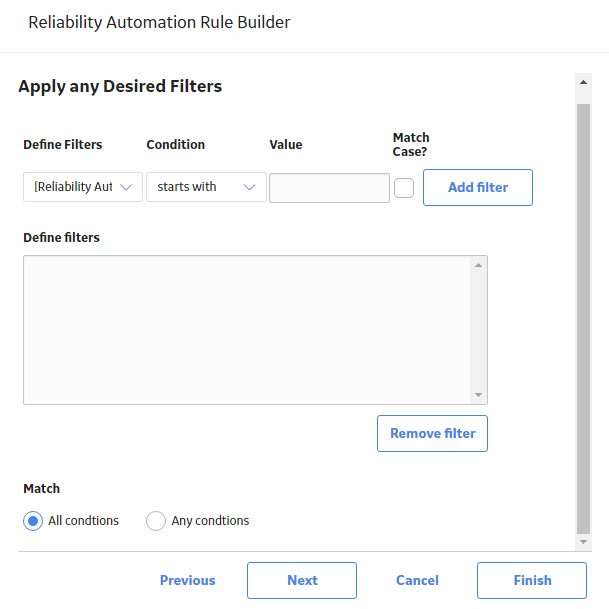Viewport: 609px width, 609px height.
Task: Click the Add filter button
Action: [478, 187]
